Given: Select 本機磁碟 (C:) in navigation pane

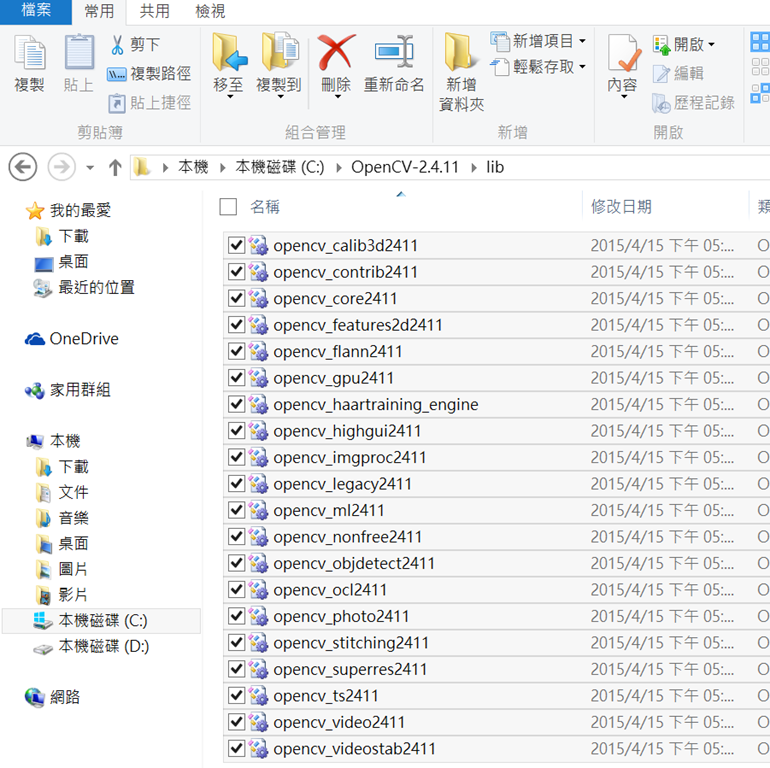Looking at the screenshot, I should tap(101, 621).
